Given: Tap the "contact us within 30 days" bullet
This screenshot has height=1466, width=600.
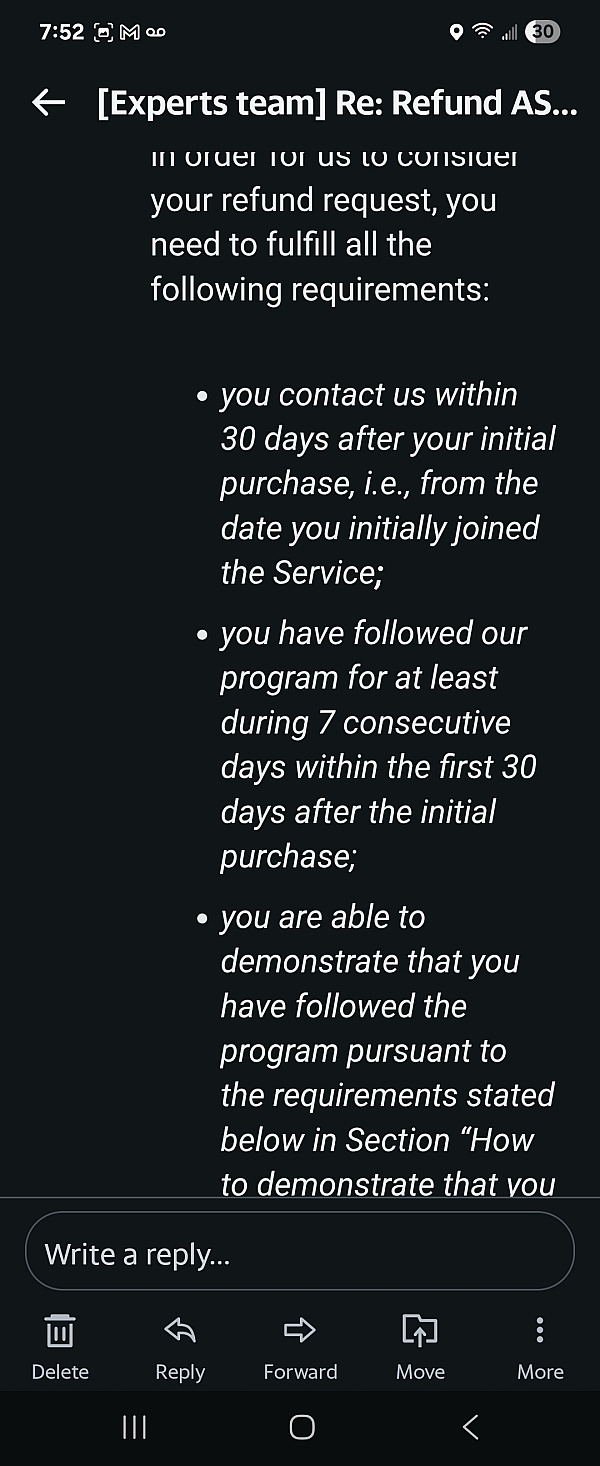Looking at the screenshot, I should click(387, 483).
